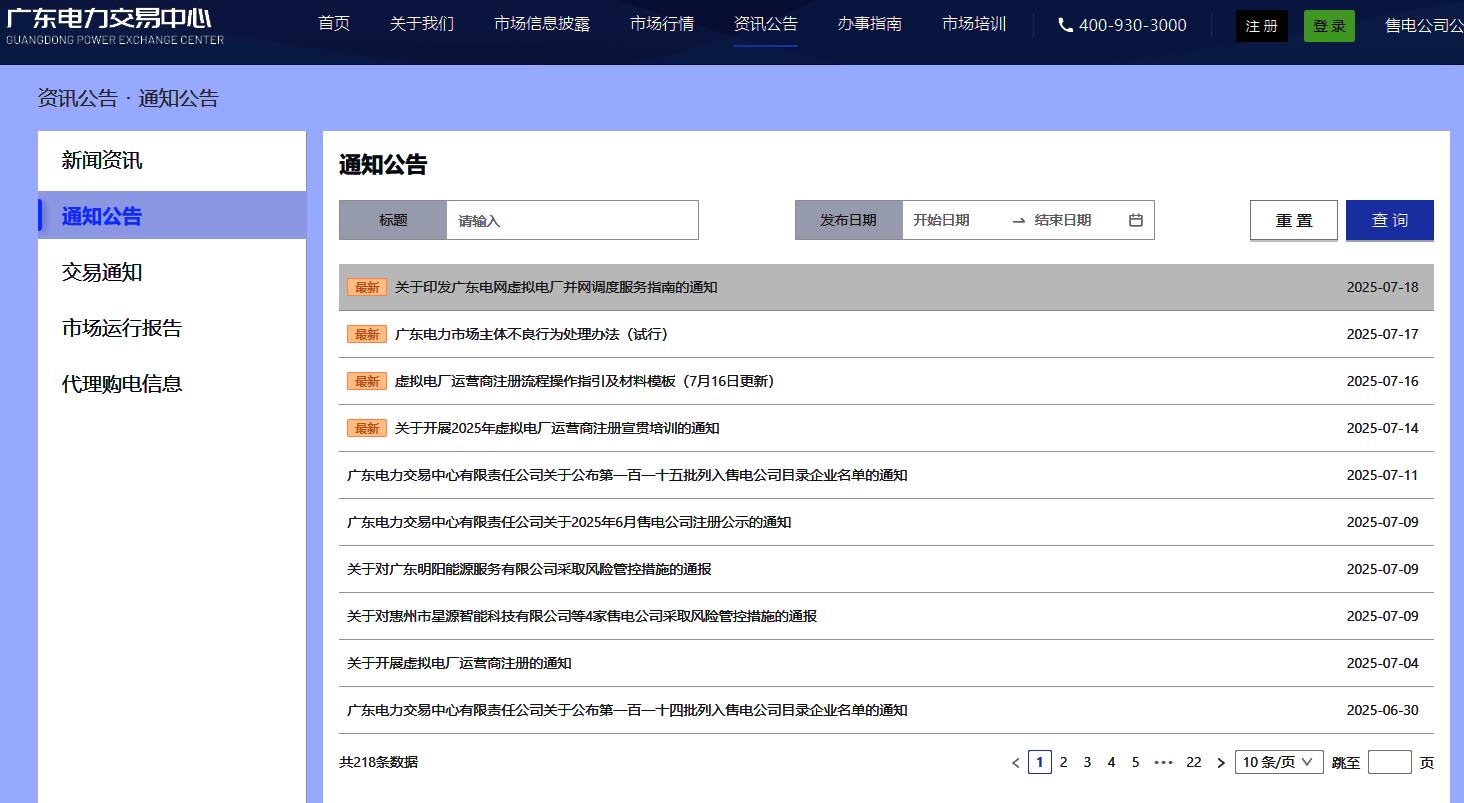Click the Guangdong Power Exchange Center logo
Image resolution: width=1464 pixels, height=803 pixels.
coord(115,25)
